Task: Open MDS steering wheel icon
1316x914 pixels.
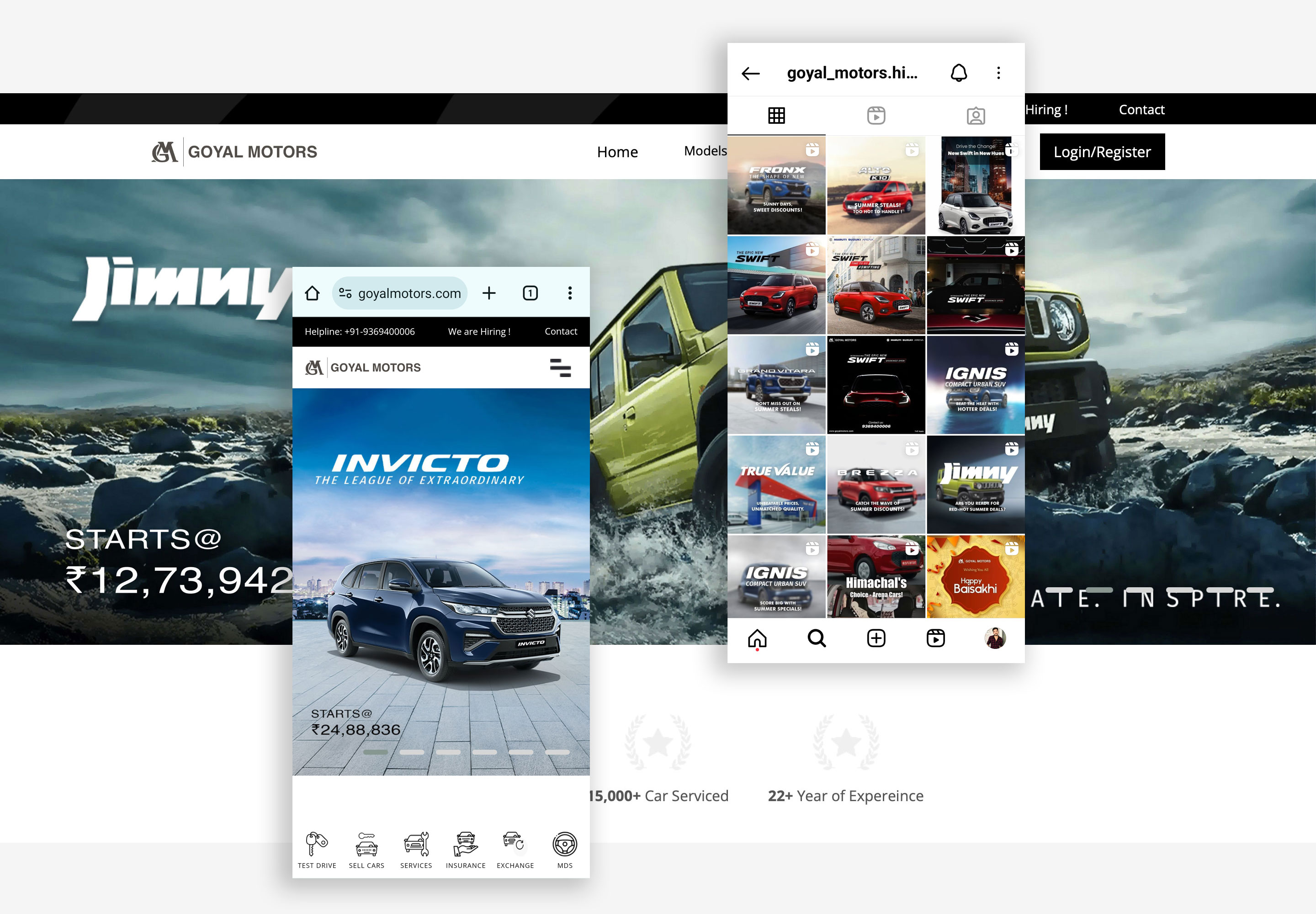Action: tap(565, 850)
